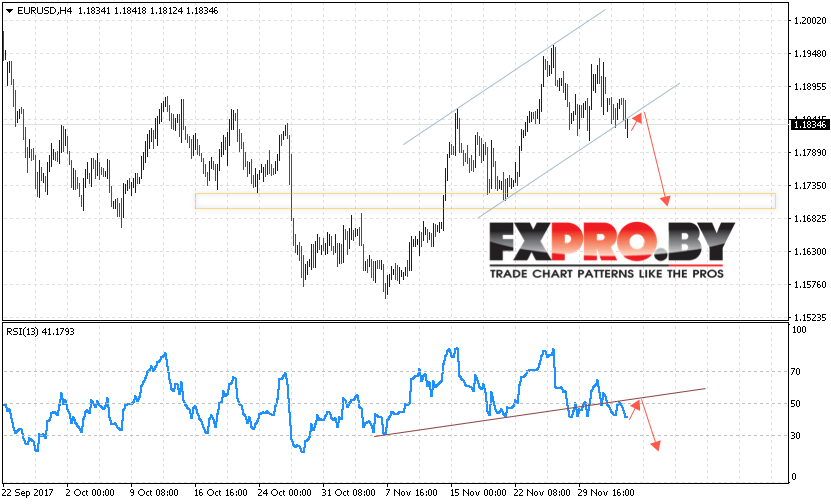Click the 29 Nov 16:00 time label
Image resolution: width=831 pixels, height=504 pixels.
point(606,493)
